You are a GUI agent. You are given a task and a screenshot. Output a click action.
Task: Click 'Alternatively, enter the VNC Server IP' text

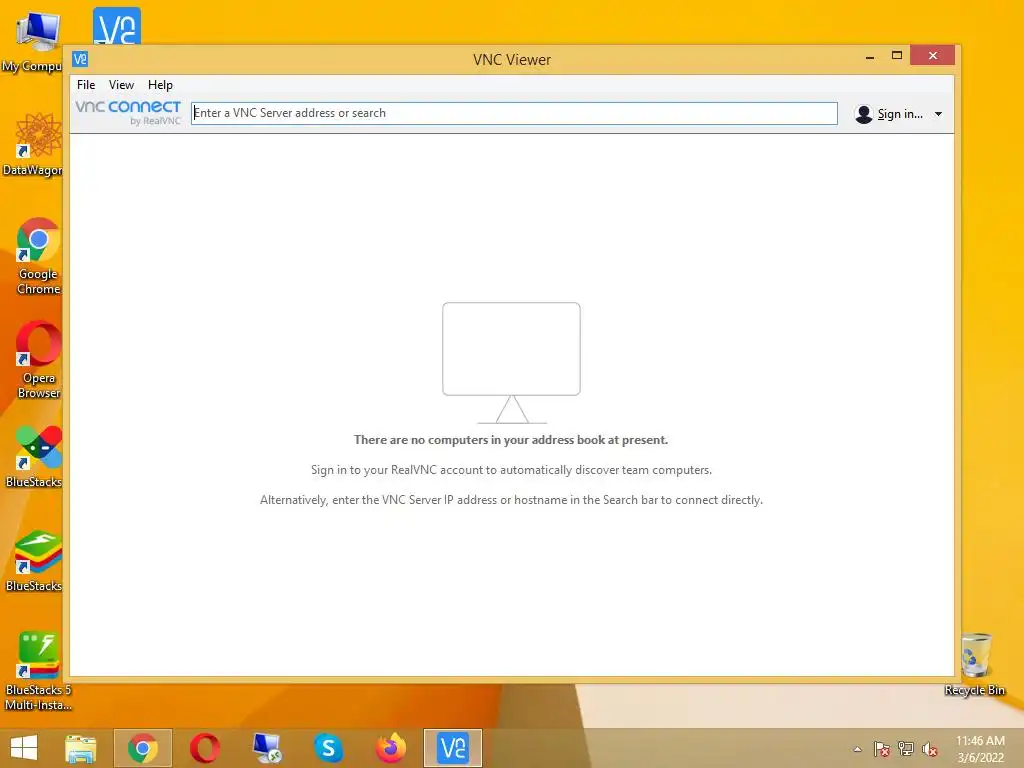[511, 500]
